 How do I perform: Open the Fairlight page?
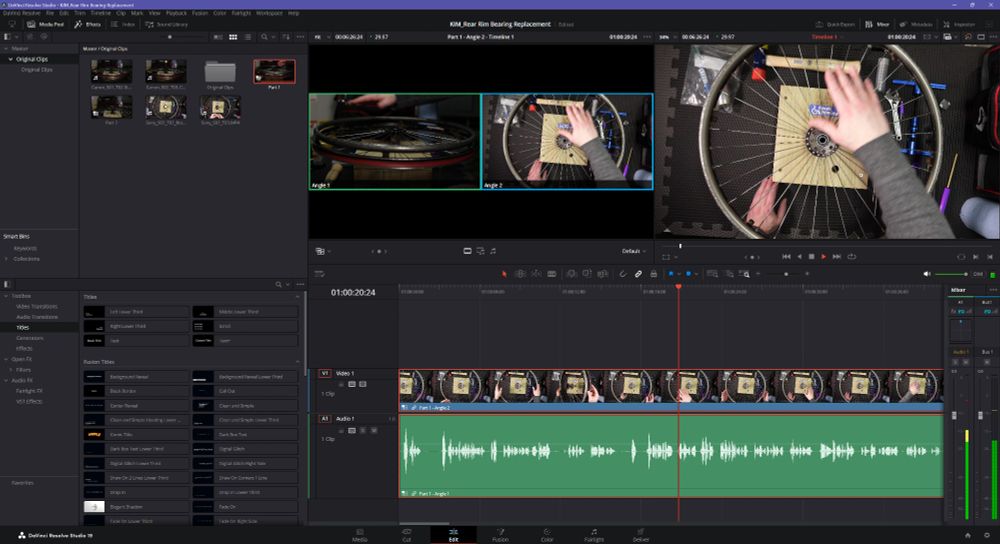594,534
